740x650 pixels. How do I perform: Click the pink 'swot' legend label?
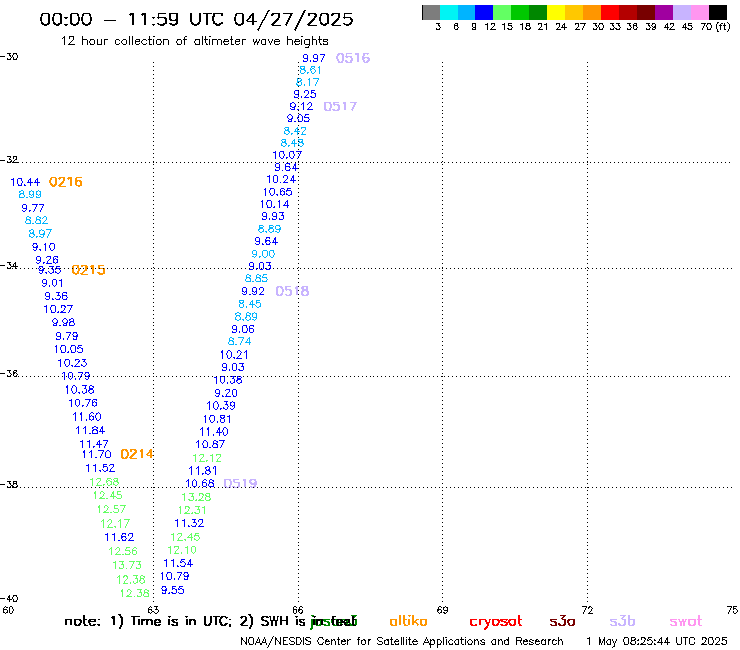(686, 621)
